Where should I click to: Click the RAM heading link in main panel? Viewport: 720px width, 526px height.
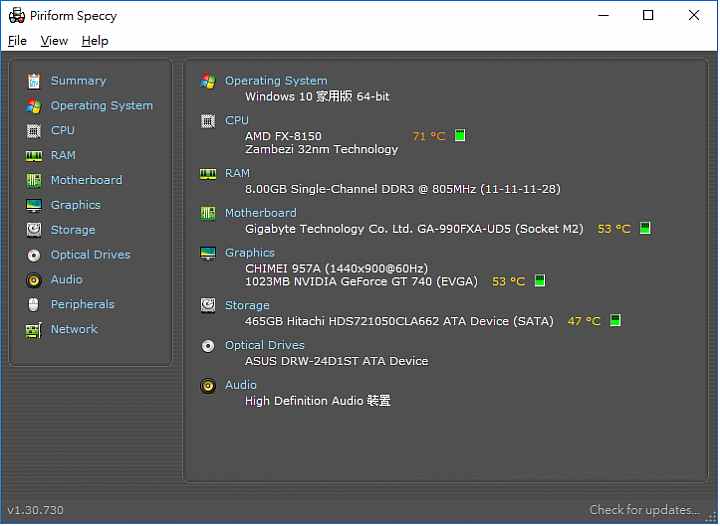237,173
